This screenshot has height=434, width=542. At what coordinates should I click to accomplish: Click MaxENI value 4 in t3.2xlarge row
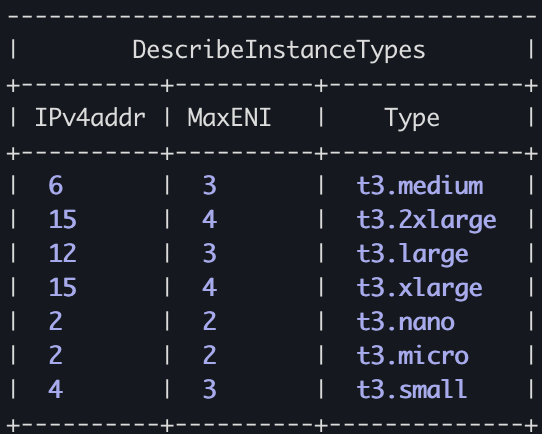pyautogui.click(x=209, y=219)
